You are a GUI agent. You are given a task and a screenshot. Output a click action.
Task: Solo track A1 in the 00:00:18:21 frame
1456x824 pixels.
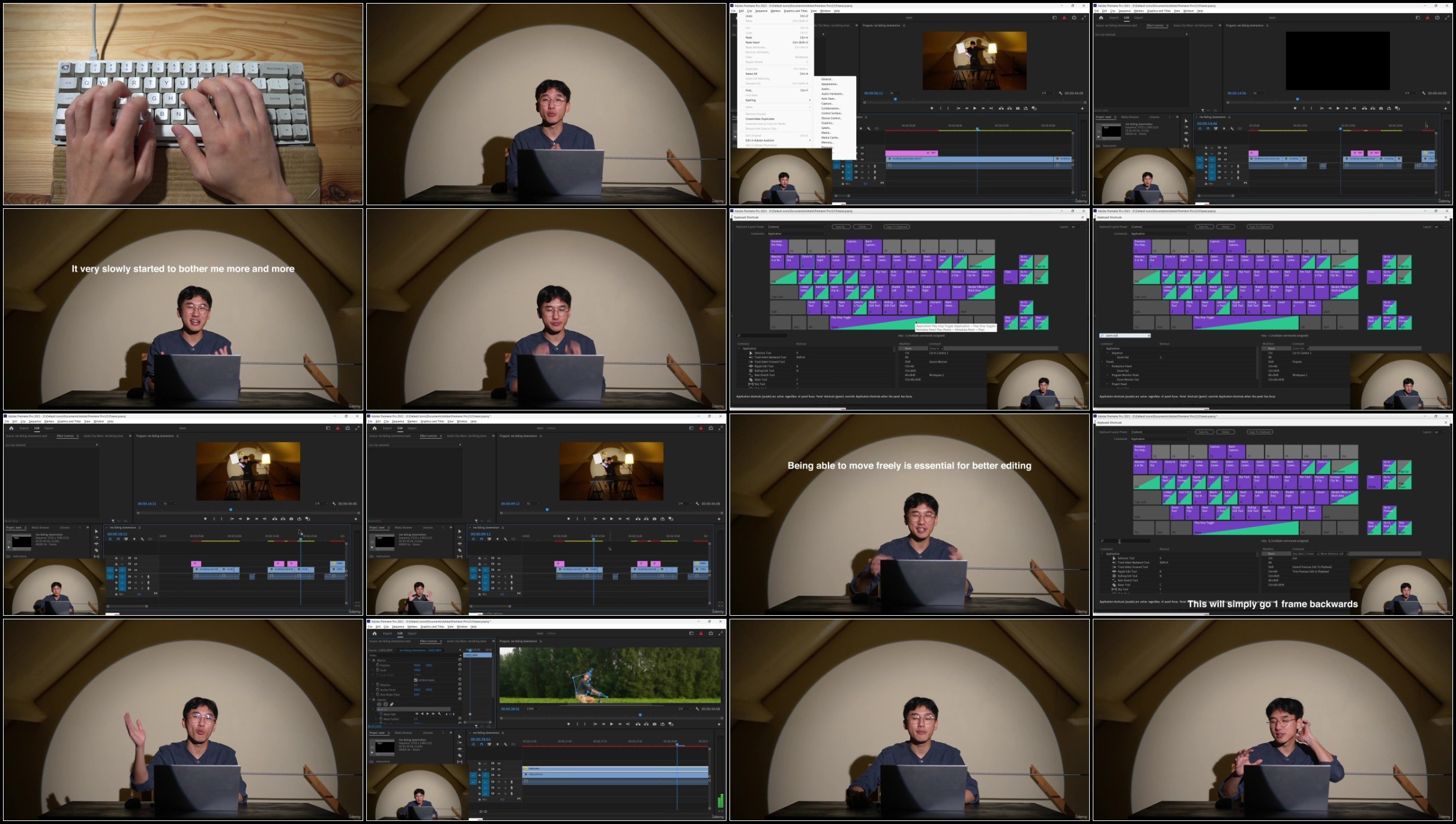coord(142,577)
